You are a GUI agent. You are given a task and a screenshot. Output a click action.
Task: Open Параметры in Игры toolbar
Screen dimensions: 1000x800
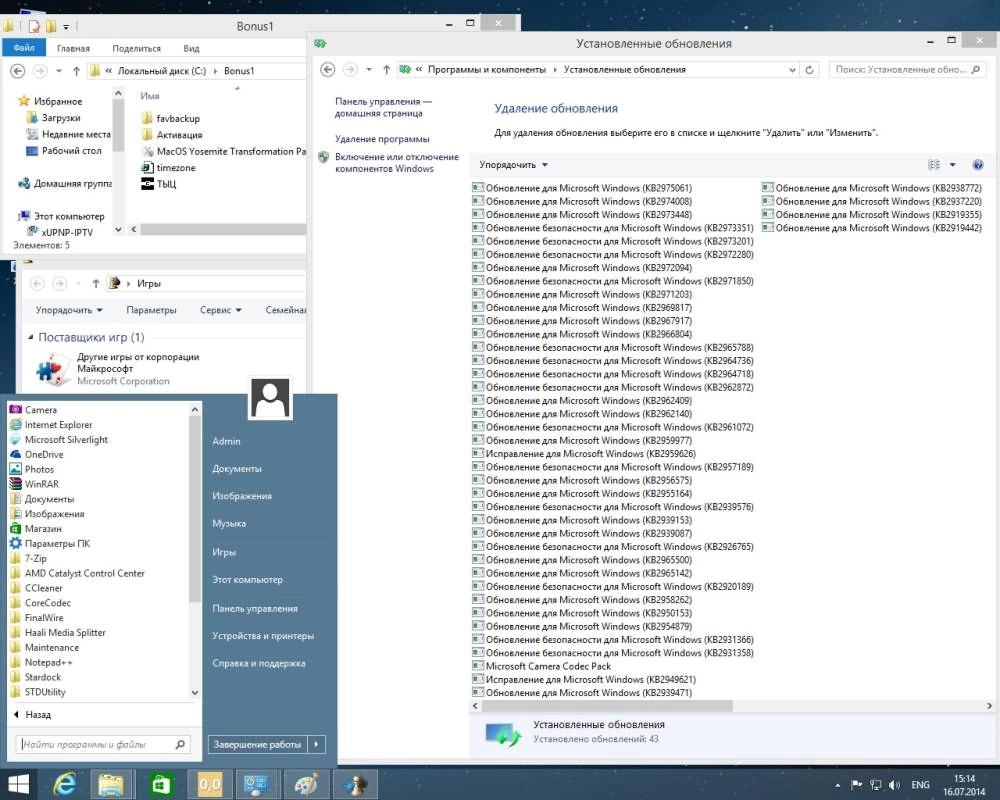click(151, 310)
